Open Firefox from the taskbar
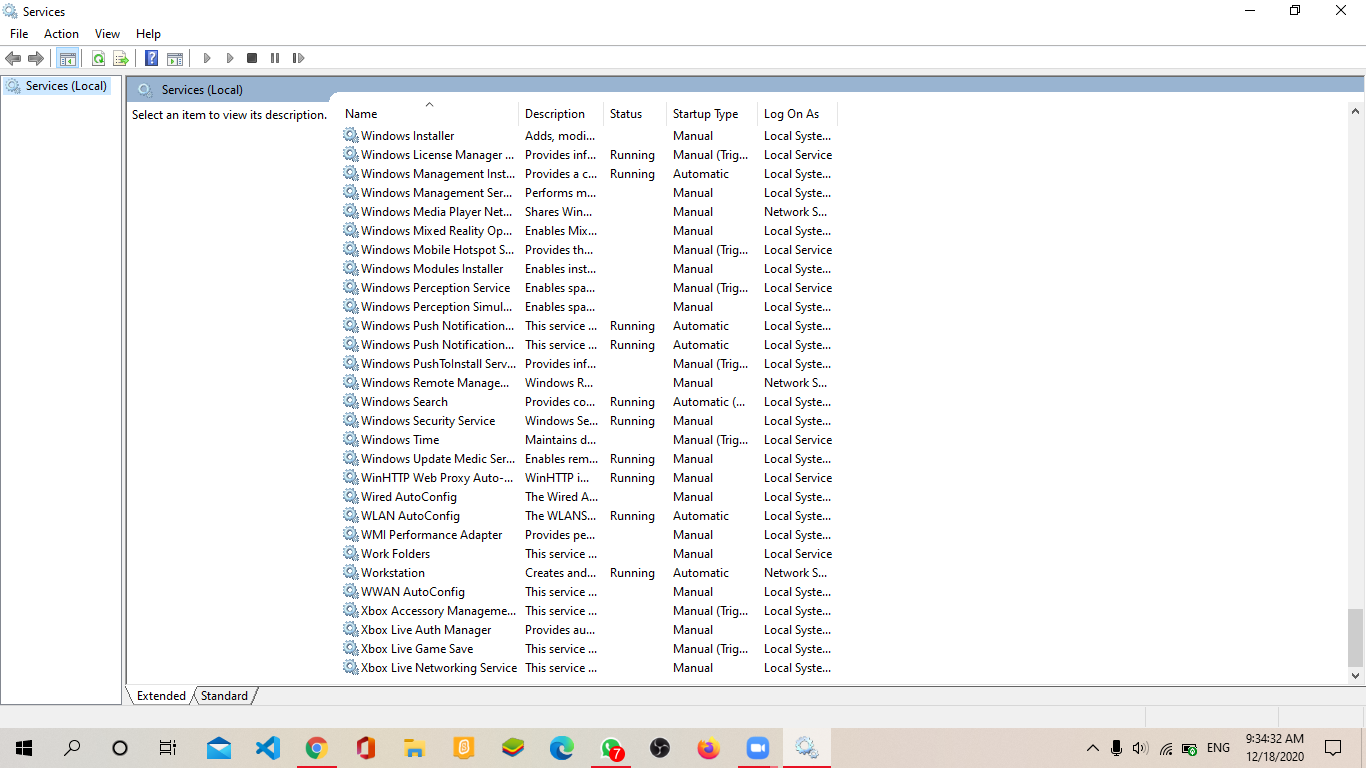This screenshot has width=1366, height=768. 709,748
